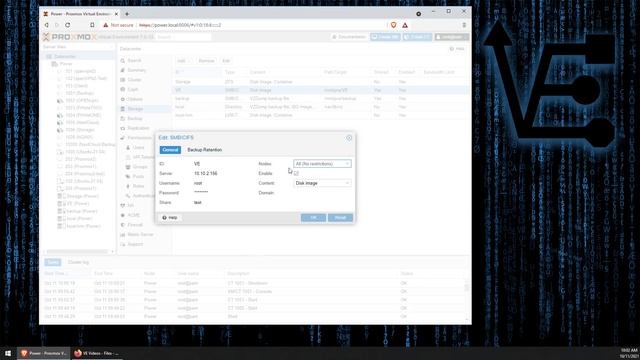Open the Help button in the Datacenter panel
The height and width of the screenshot is (360, 640).
click(x=457, y=49)
